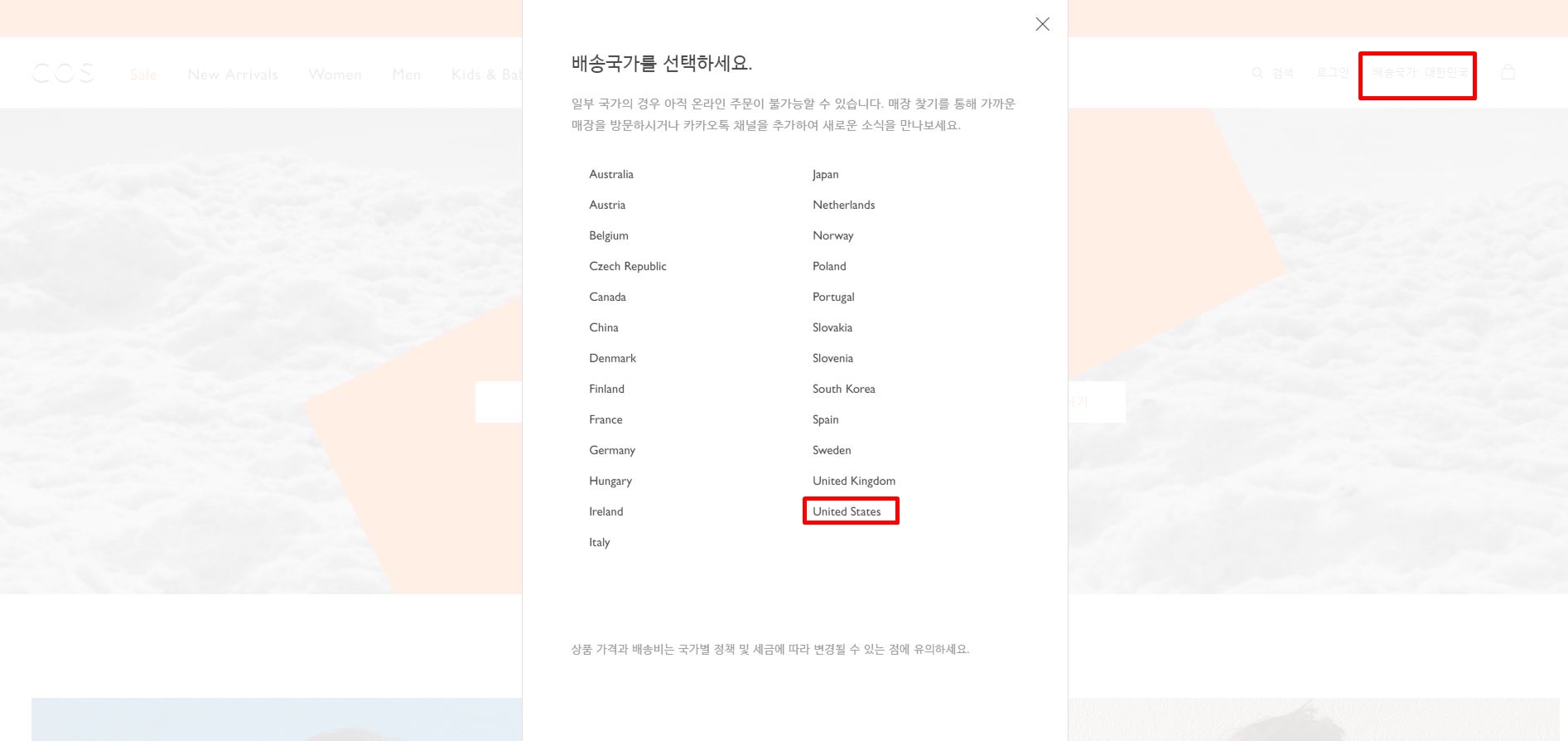The width and height of the screenshot is (1568, 741).
Task: Click the 로그인 login link
Action: 1333,73
